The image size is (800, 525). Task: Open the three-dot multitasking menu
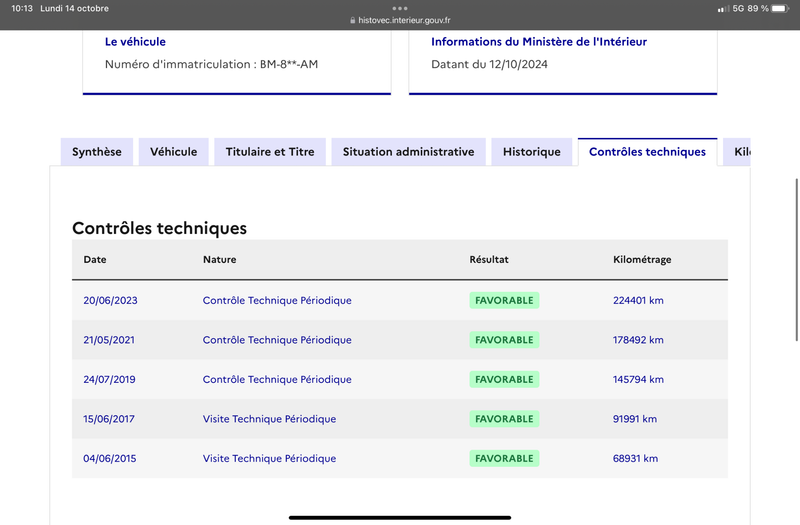pyautogui.click(x=400, y=8)
